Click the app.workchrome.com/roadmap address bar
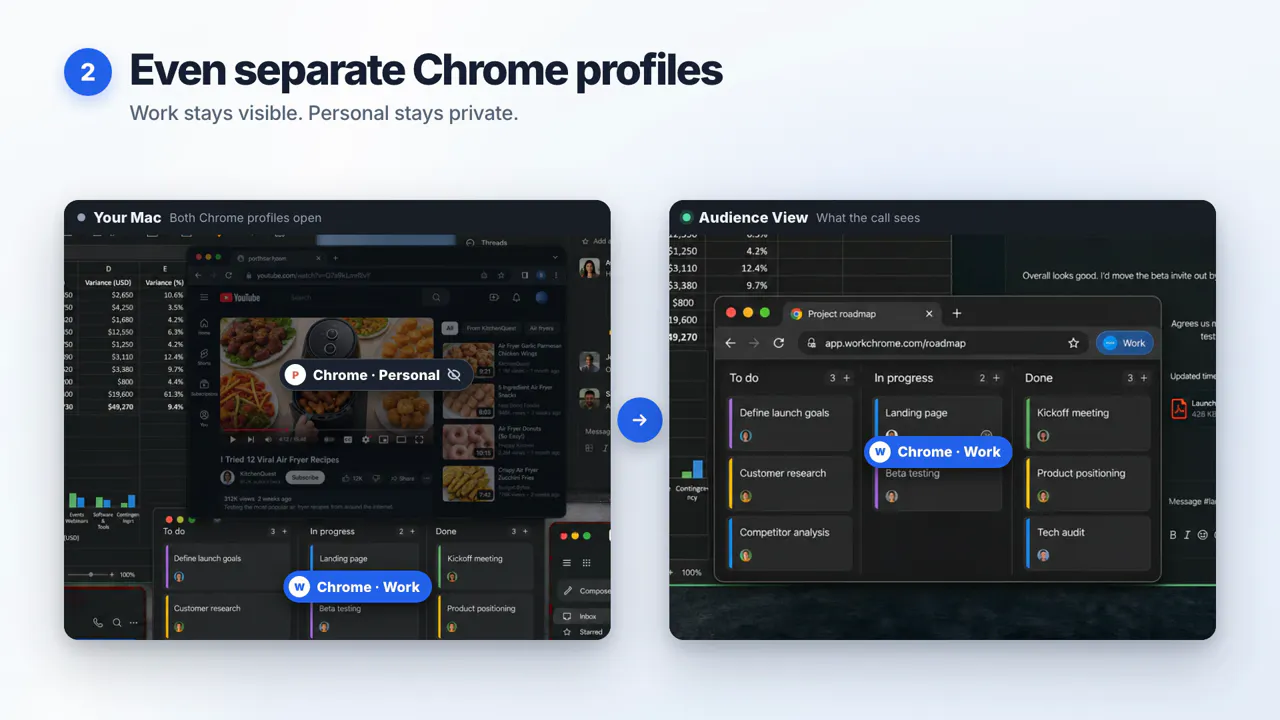The height and width of the screenshot is (720, 1280). [x=943, y=343]
